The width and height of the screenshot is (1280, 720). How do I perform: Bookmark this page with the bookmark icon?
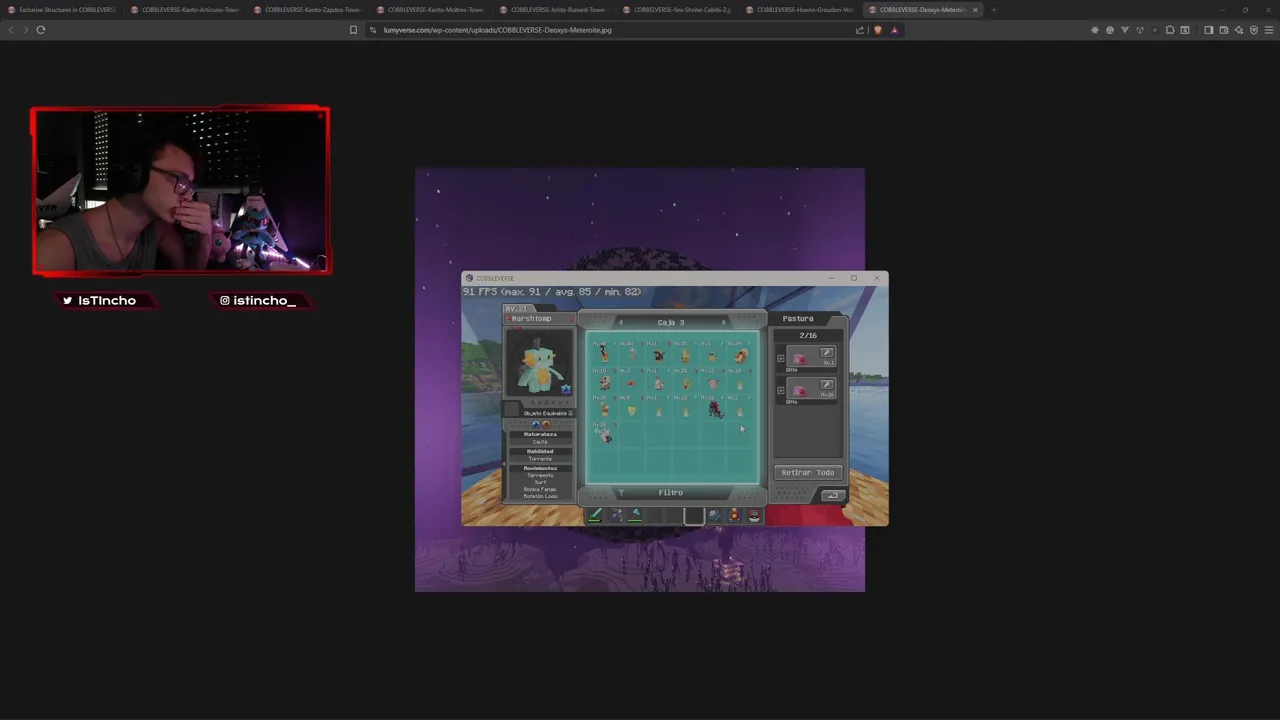(x=353, y=30)
